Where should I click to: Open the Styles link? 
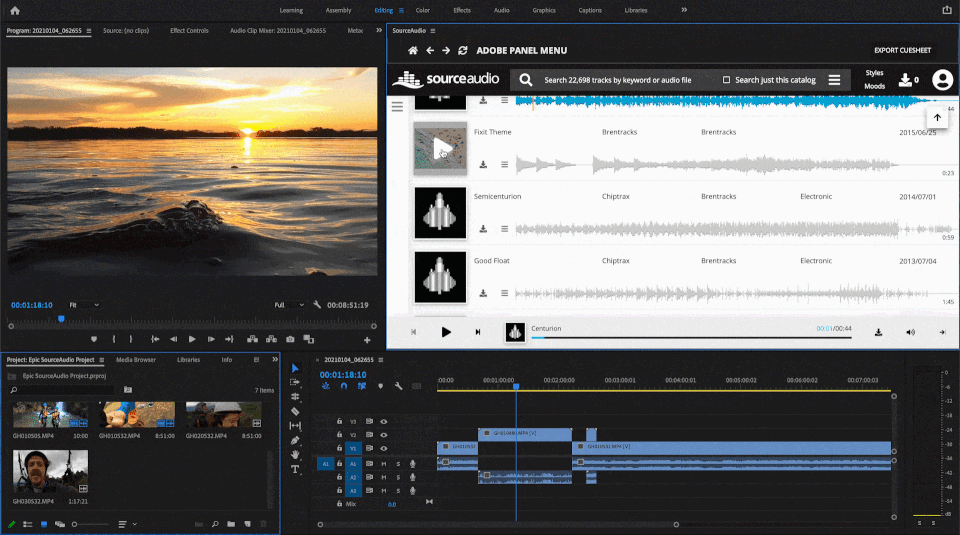point(874,73)
